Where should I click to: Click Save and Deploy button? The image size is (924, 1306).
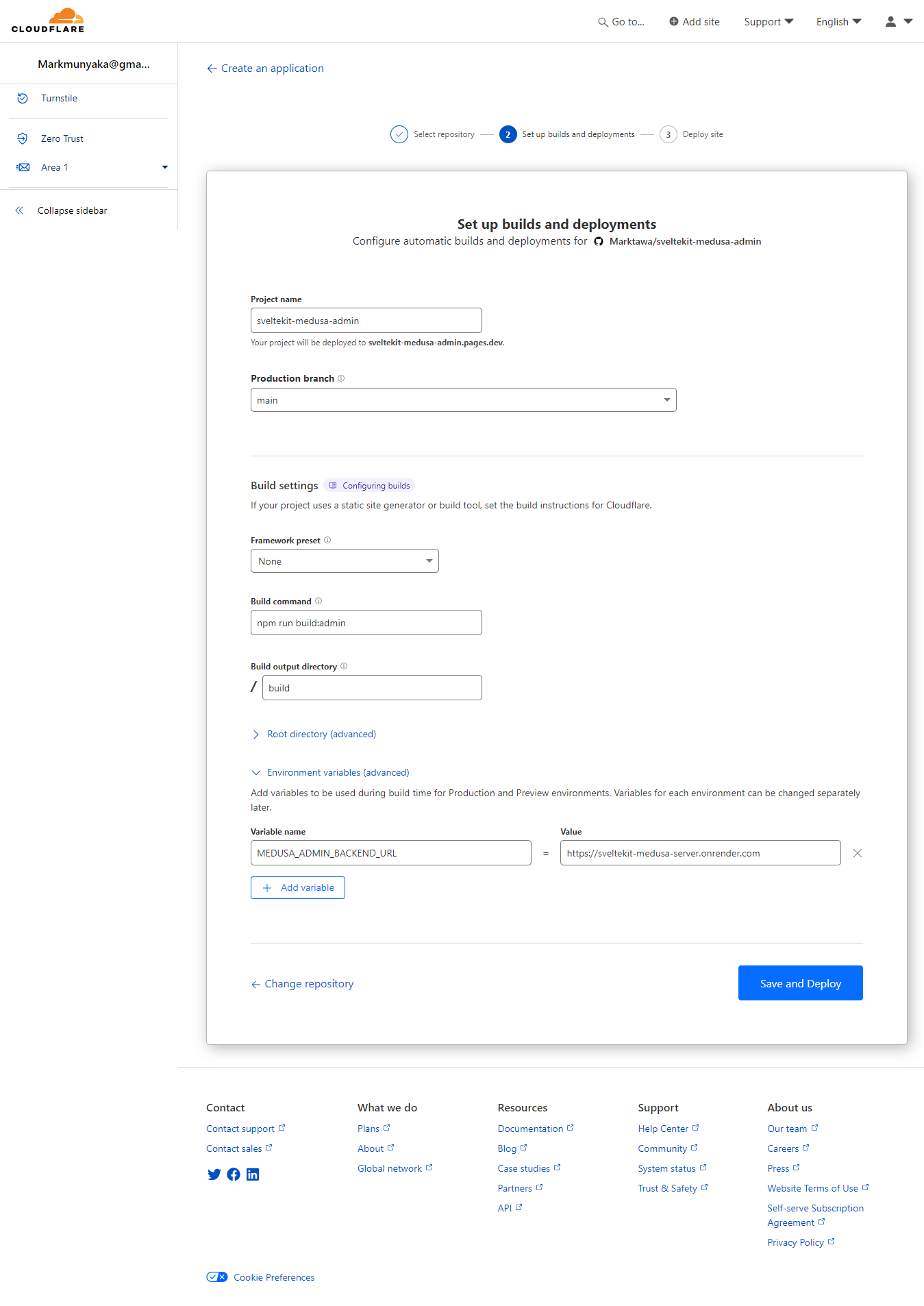pyautogui.click(x=801, y=983)
